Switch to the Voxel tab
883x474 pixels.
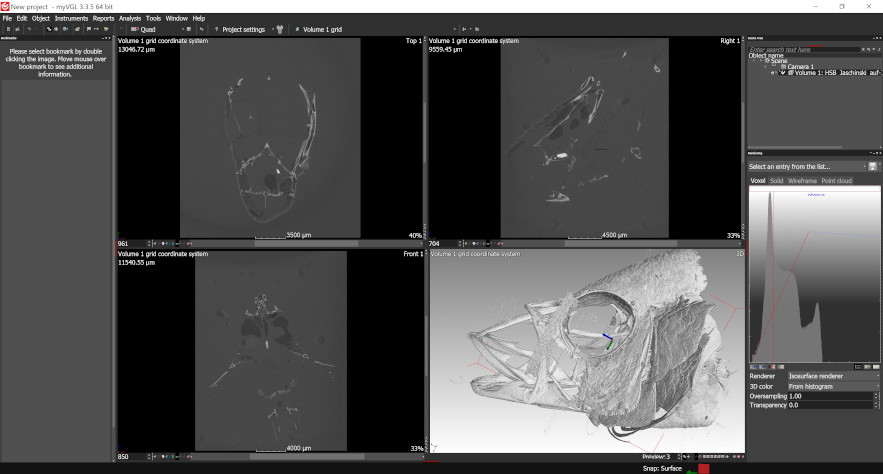click(x=758, y=181)
